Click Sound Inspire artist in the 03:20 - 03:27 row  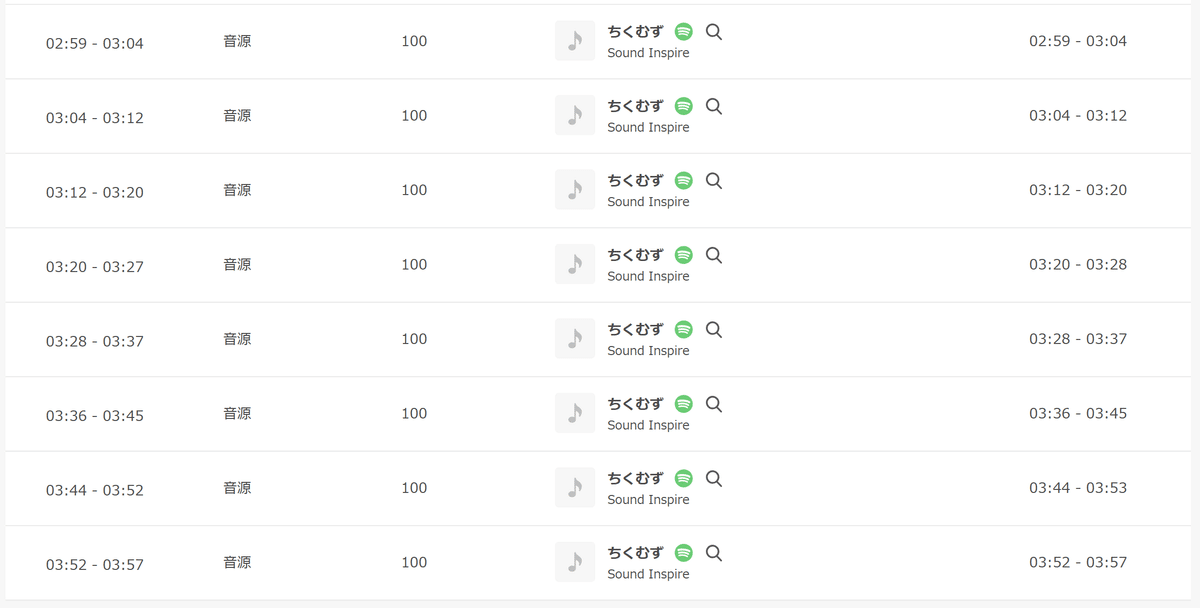[x=648, y=276]
